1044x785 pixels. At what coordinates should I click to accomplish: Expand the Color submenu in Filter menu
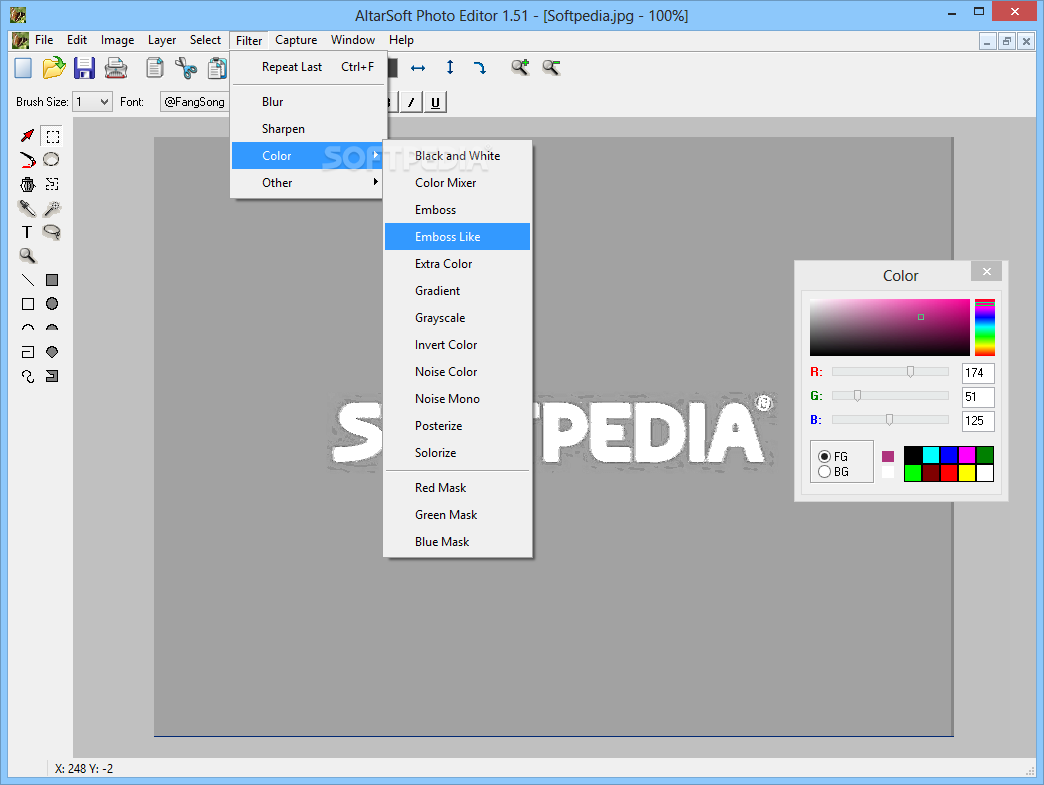coord(308,156)
